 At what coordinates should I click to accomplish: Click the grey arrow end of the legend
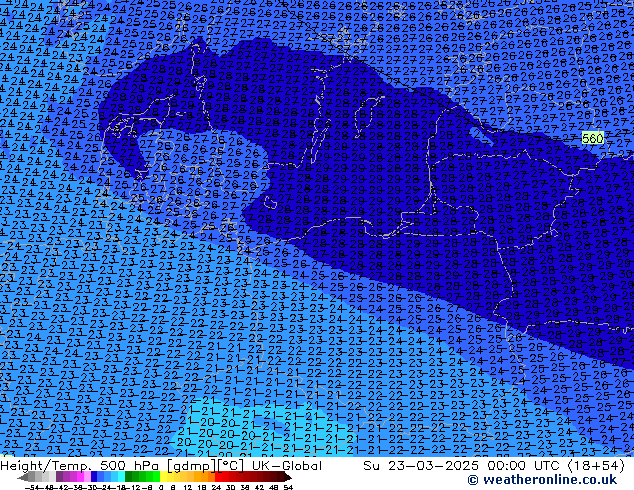[23, 477]
